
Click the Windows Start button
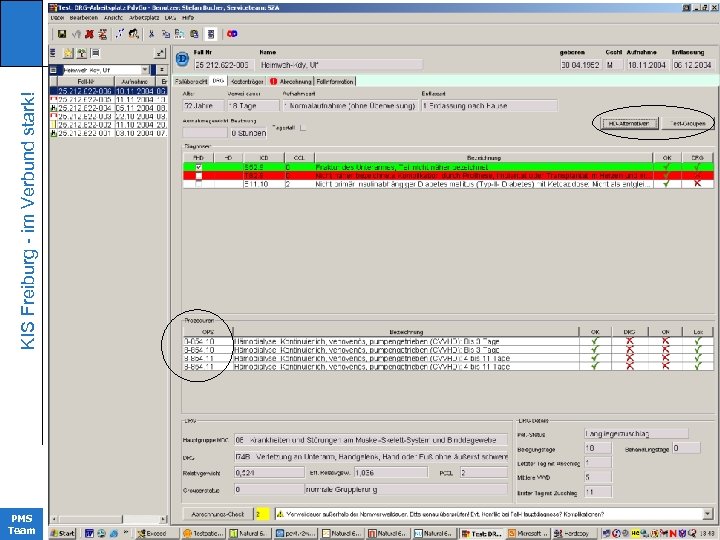[62, 533]
